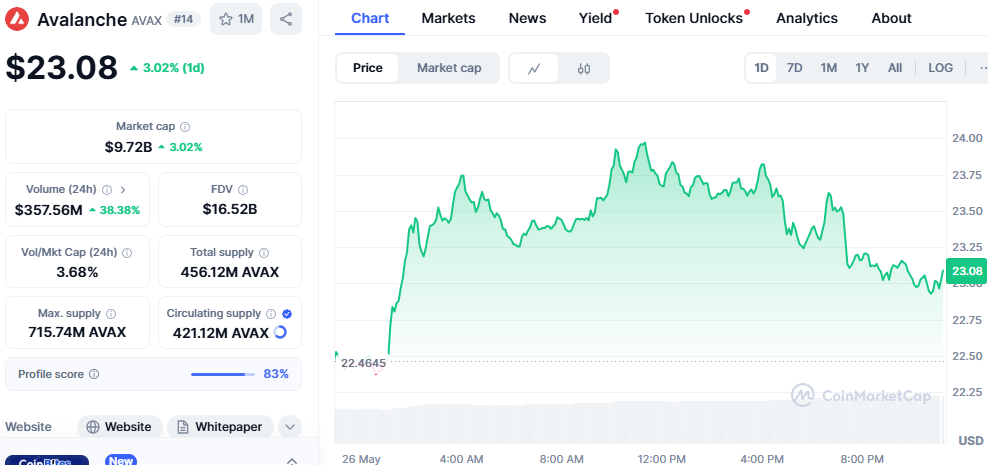
Task: Open Market cap info tooltip icon
Action: pyautogui.click(x=185, y=127)
